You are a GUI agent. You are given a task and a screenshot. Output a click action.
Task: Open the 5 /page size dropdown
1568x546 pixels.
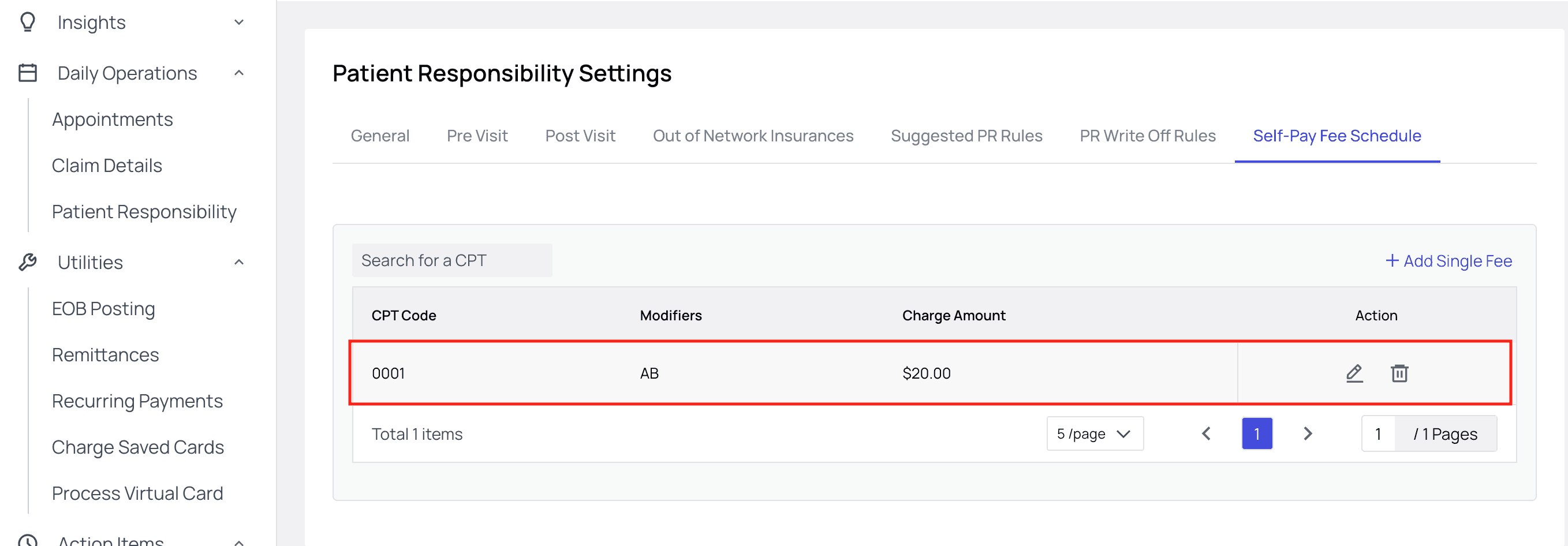click(1095, 434)
